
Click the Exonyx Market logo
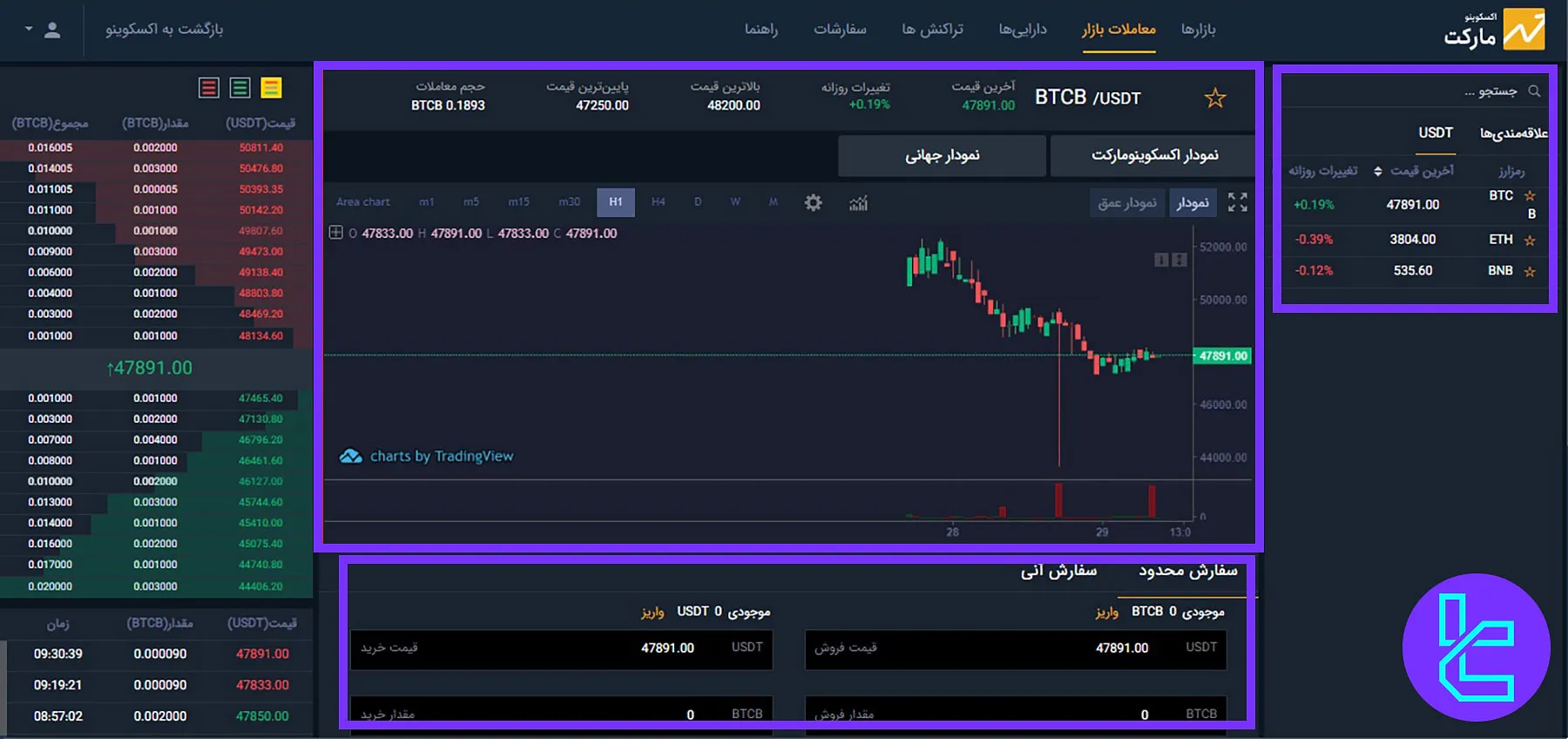[1495, 30]
